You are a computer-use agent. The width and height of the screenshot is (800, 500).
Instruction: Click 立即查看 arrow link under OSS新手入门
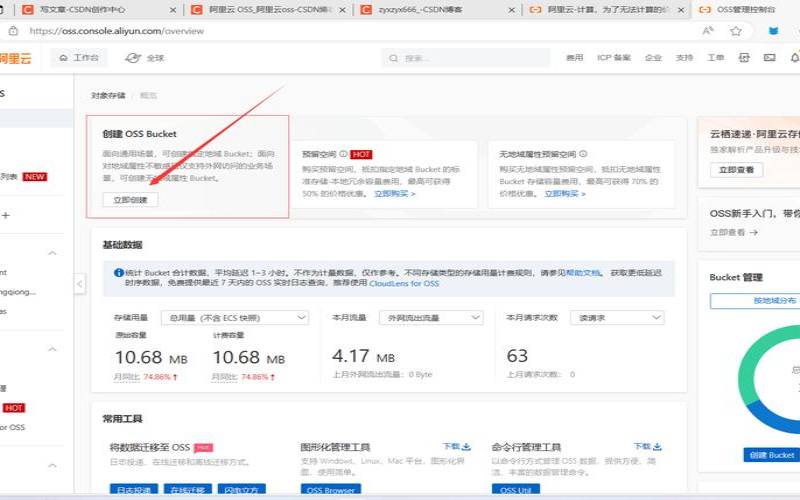click(734, 232)
